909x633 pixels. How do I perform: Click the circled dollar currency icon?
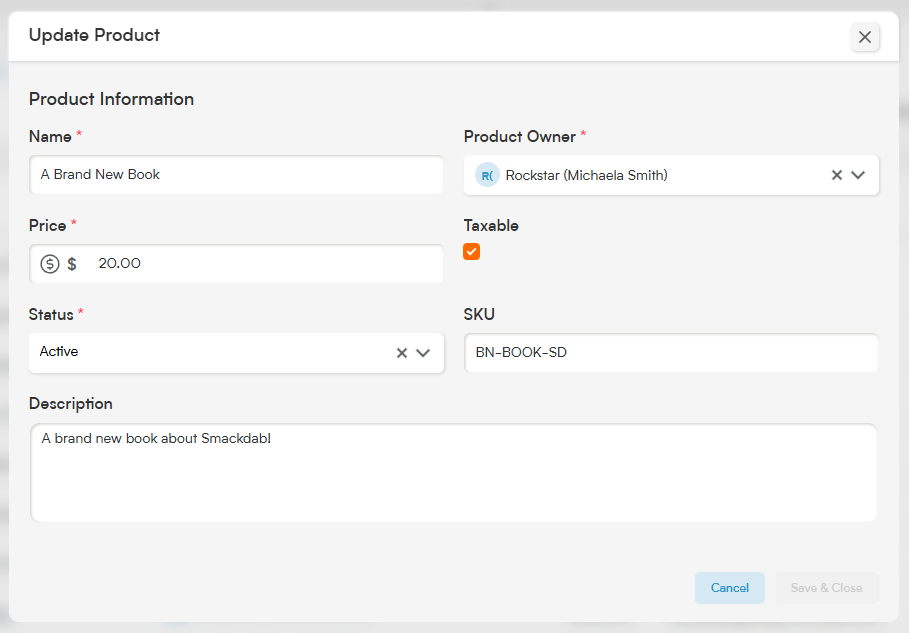50,264
